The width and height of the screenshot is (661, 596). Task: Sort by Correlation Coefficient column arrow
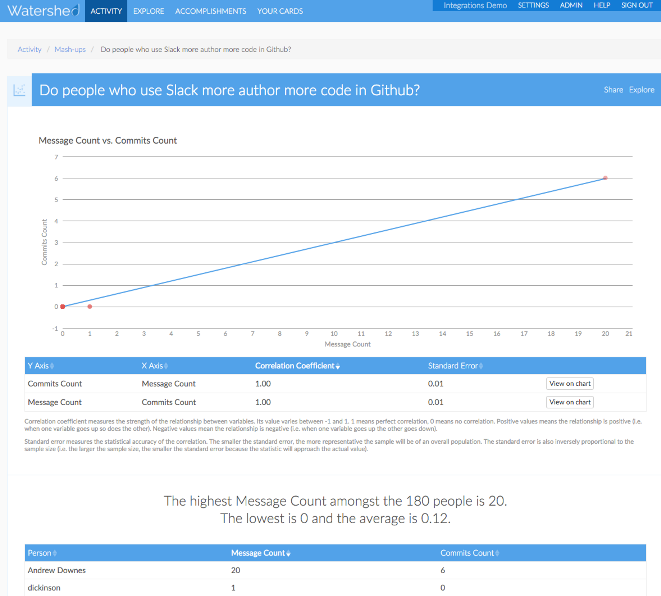pos(338,366)
